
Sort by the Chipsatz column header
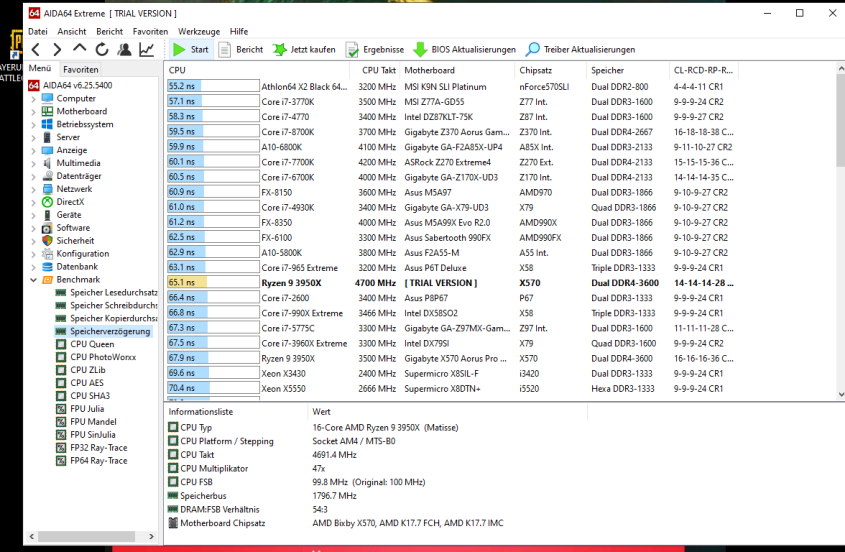tap(550, 70)
